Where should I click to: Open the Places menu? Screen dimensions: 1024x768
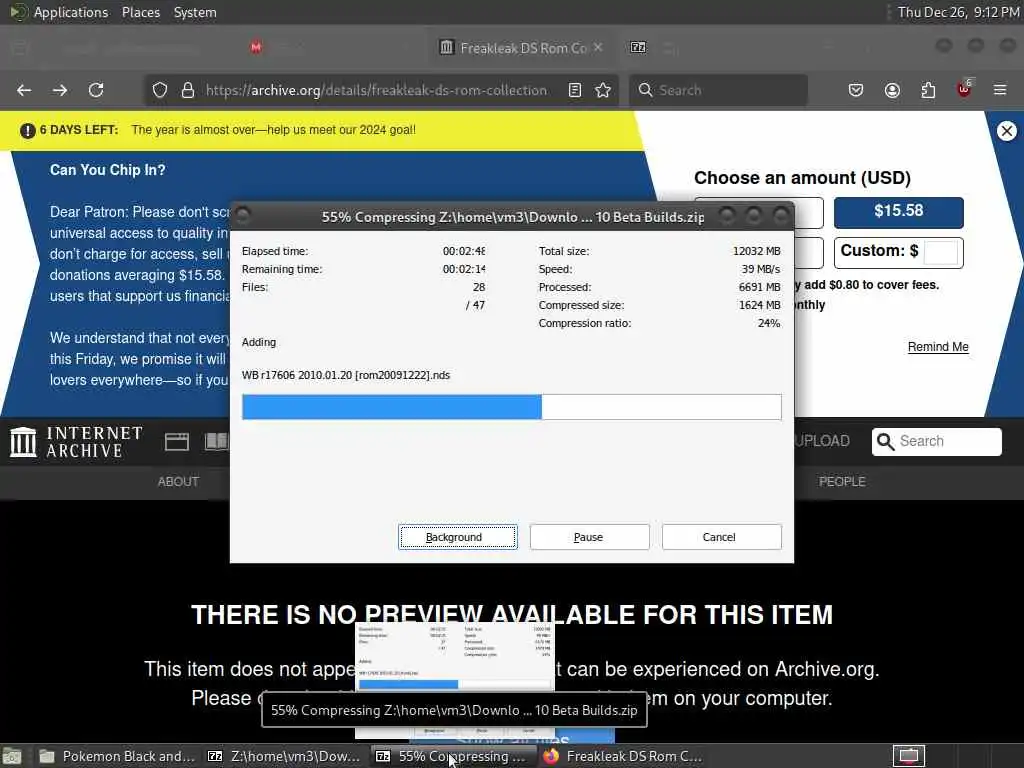(141, 12)
